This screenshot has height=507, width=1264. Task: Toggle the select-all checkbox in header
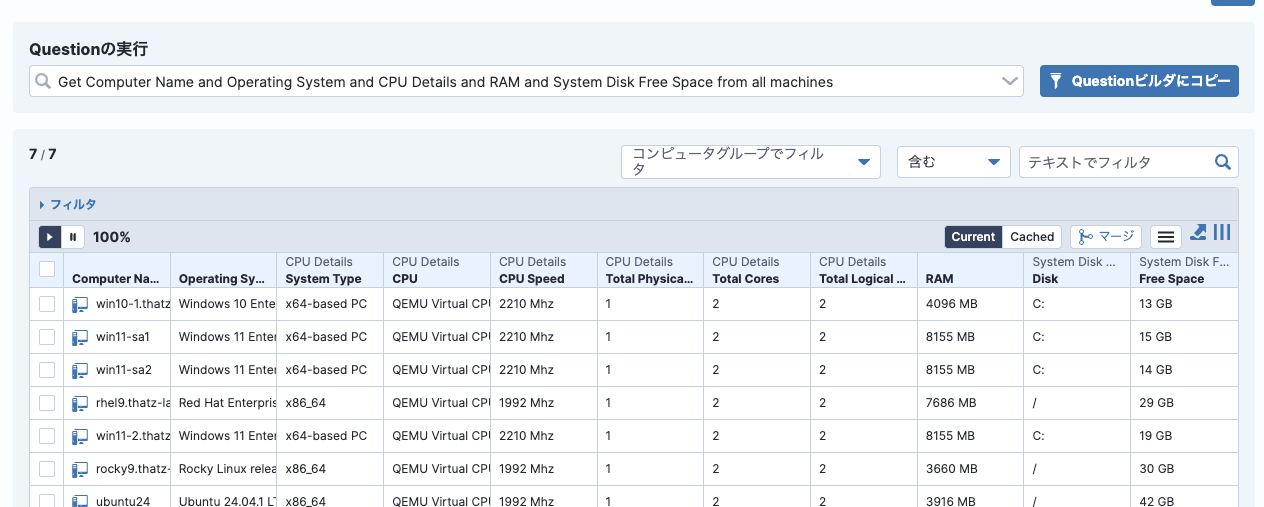tap(47, 269)
